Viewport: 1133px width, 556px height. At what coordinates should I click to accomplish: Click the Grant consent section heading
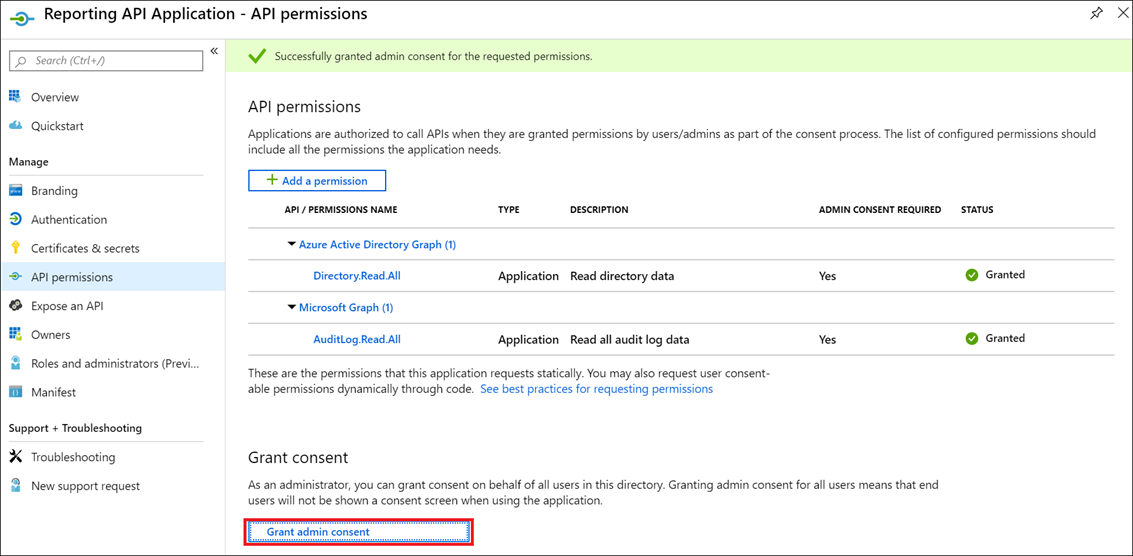298,458
